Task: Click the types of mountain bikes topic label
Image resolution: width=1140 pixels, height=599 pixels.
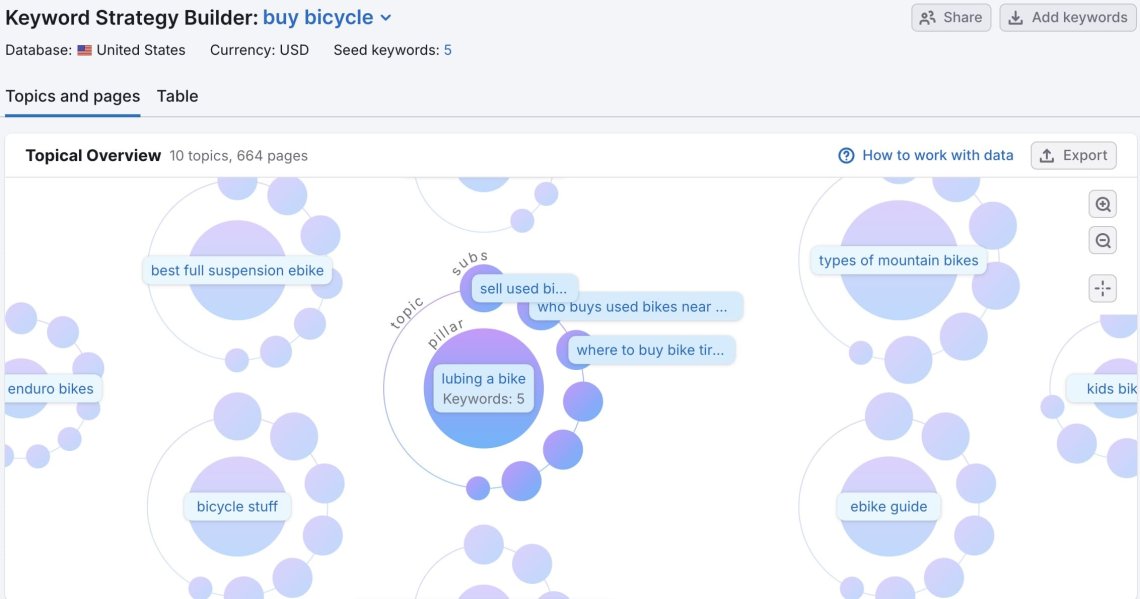Action: [x=897, y=260]
